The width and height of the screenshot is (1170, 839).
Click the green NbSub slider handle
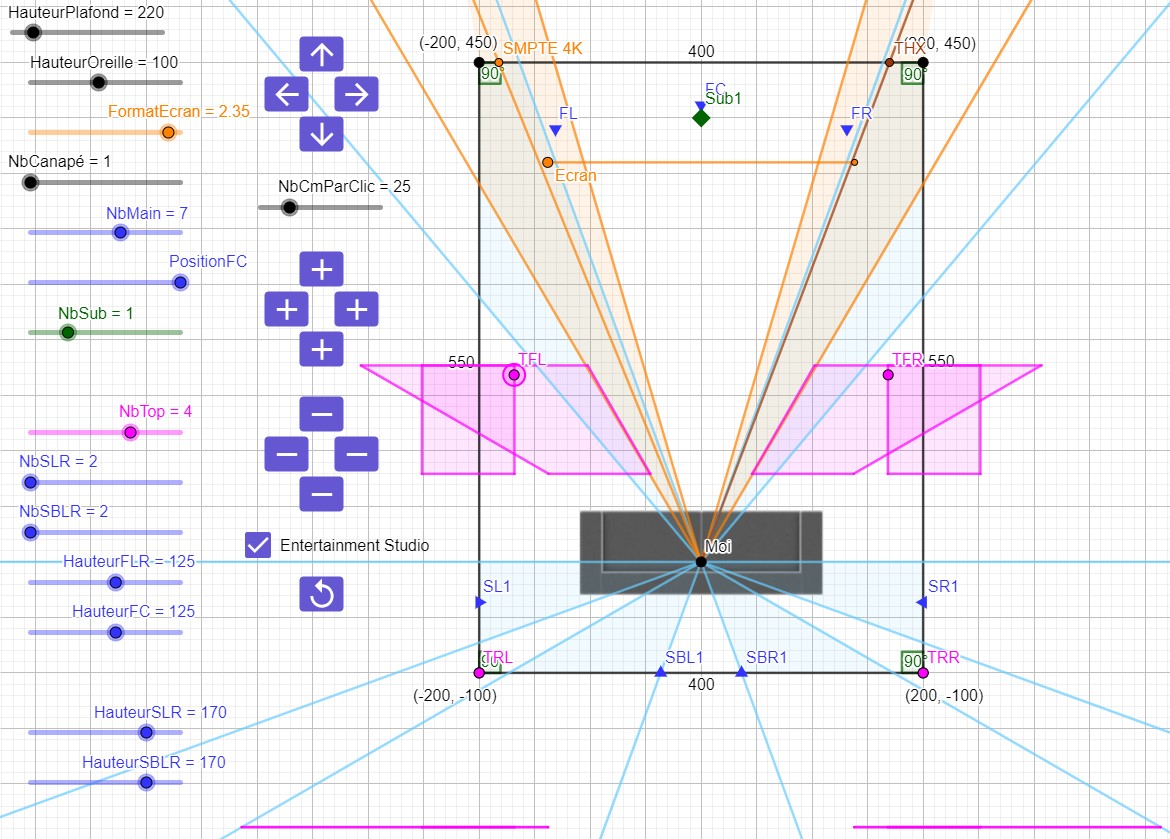[67, 332]
